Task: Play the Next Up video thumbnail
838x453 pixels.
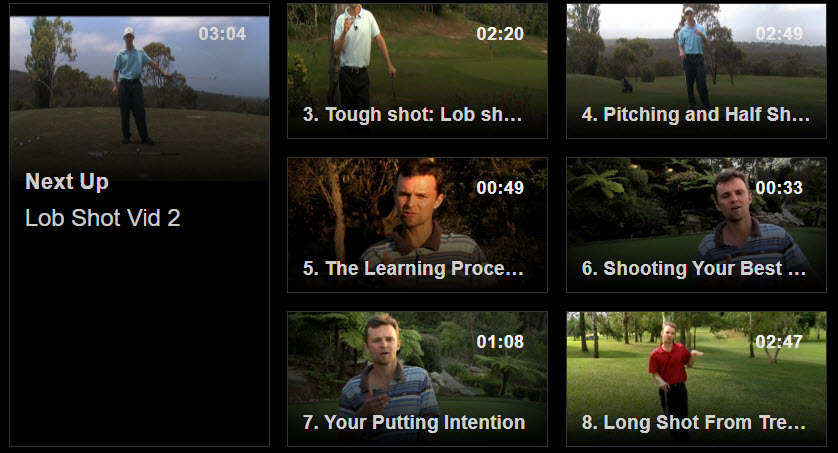Action: pyautogui.click(x=139, y=90)
